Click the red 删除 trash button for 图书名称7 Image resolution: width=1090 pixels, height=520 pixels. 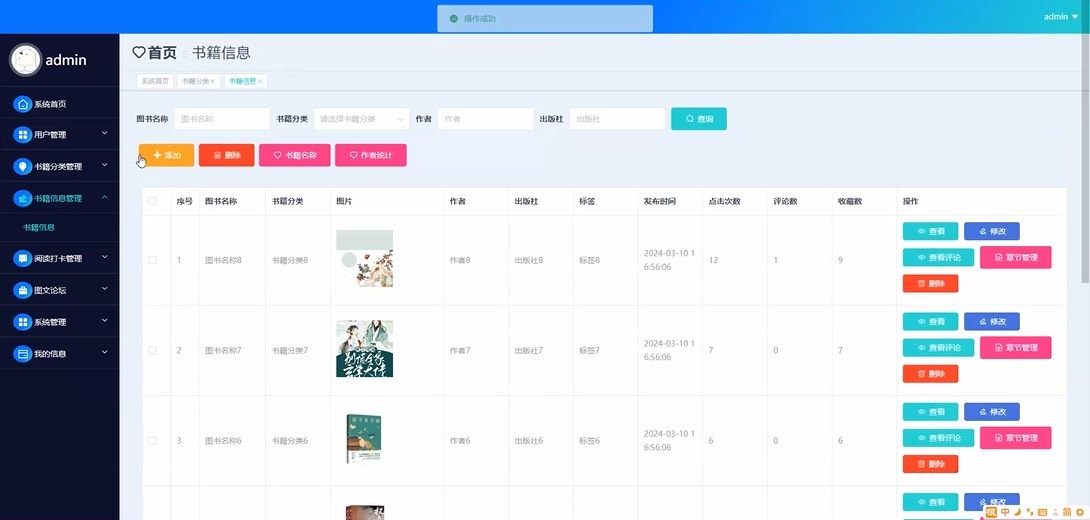coord(930,374)
